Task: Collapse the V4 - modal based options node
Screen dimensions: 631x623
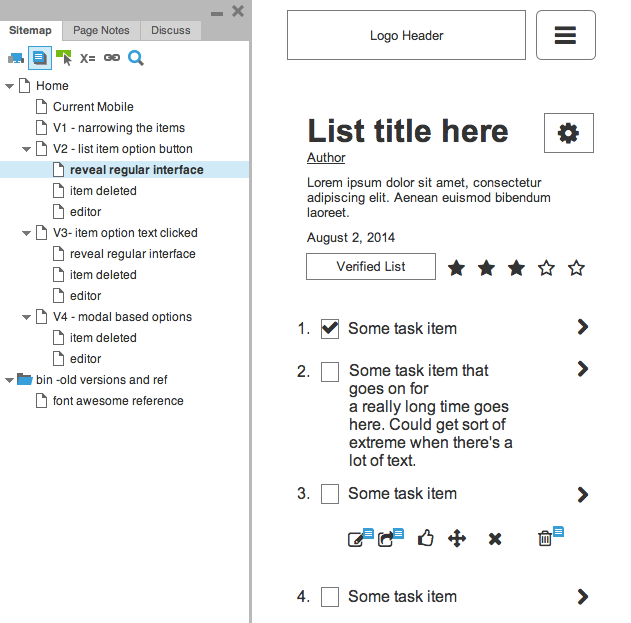Action: click(x=26, y=317)
